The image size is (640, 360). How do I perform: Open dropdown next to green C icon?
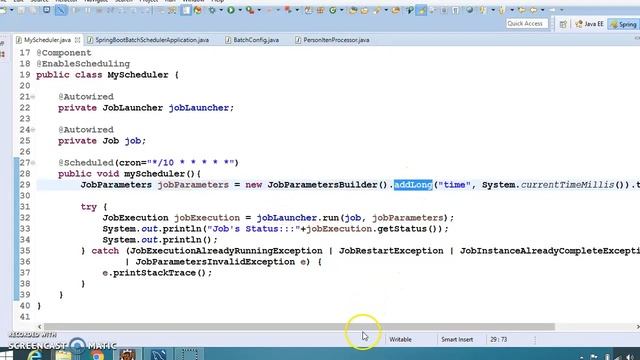coord(342,10)
